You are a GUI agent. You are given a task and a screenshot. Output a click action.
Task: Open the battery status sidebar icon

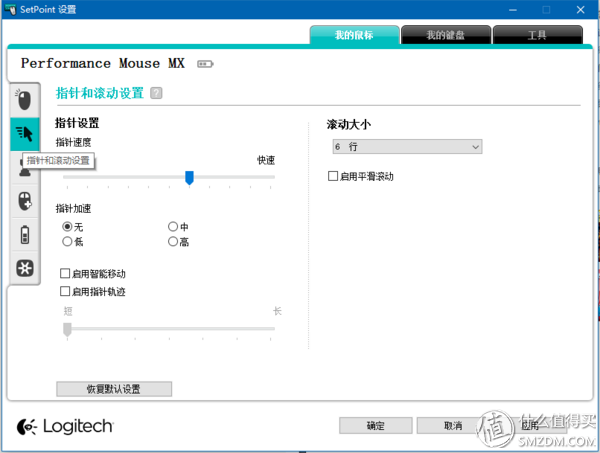24,235
